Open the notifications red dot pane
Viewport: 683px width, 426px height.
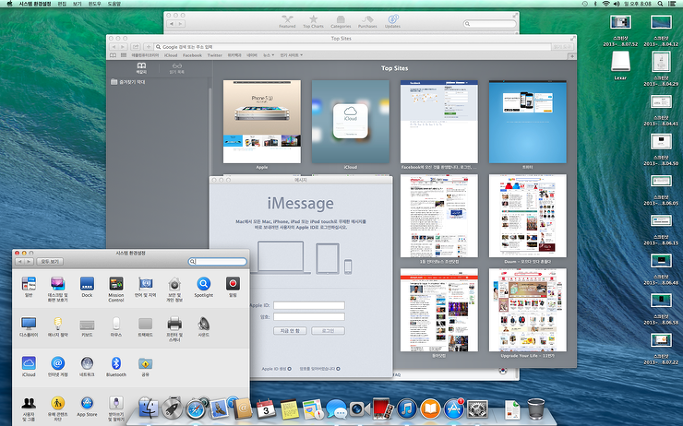233,287
